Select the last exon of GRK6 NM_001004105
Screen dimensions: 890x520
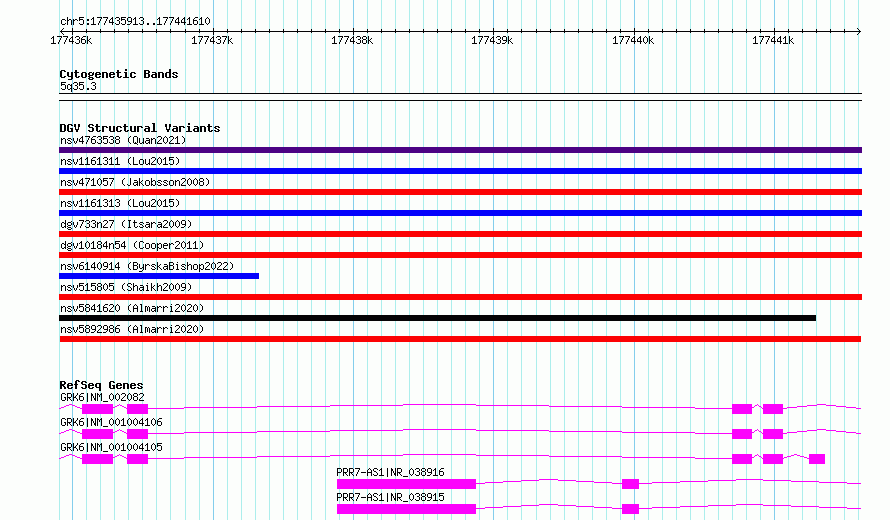pyautogui.click(x=817, y=459)
